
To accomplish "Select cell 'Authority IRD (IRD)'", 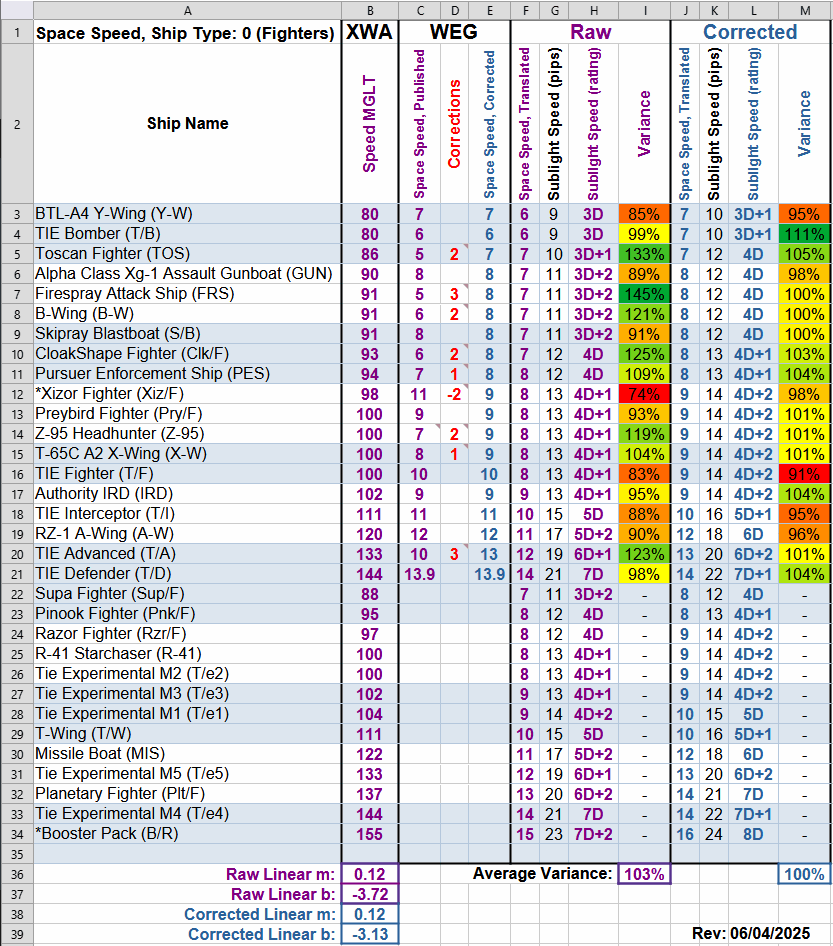I will [x=188, y=494].
